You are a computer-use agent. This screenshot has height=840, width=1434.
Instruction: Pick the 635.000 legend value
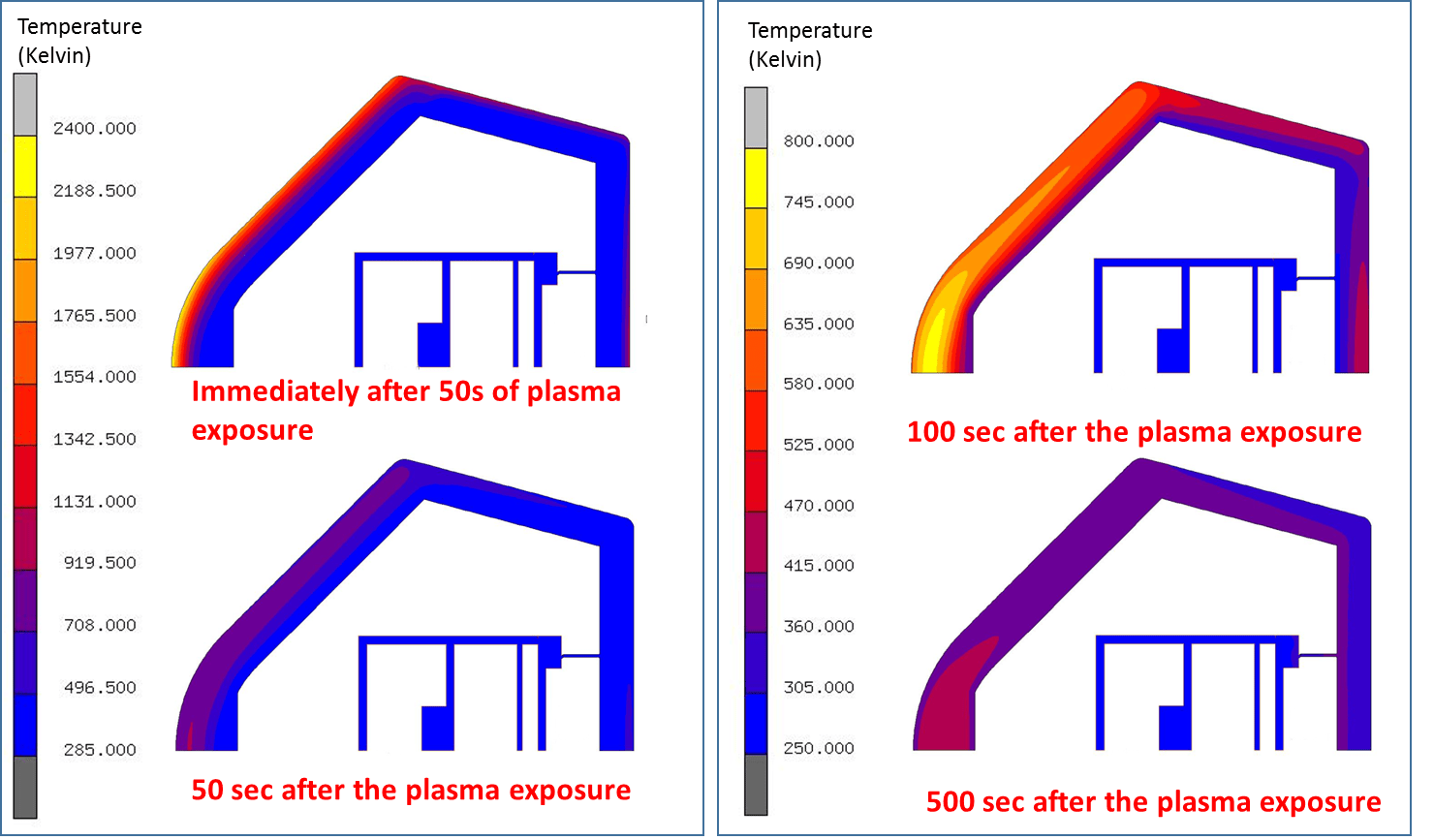pos(819,324)
